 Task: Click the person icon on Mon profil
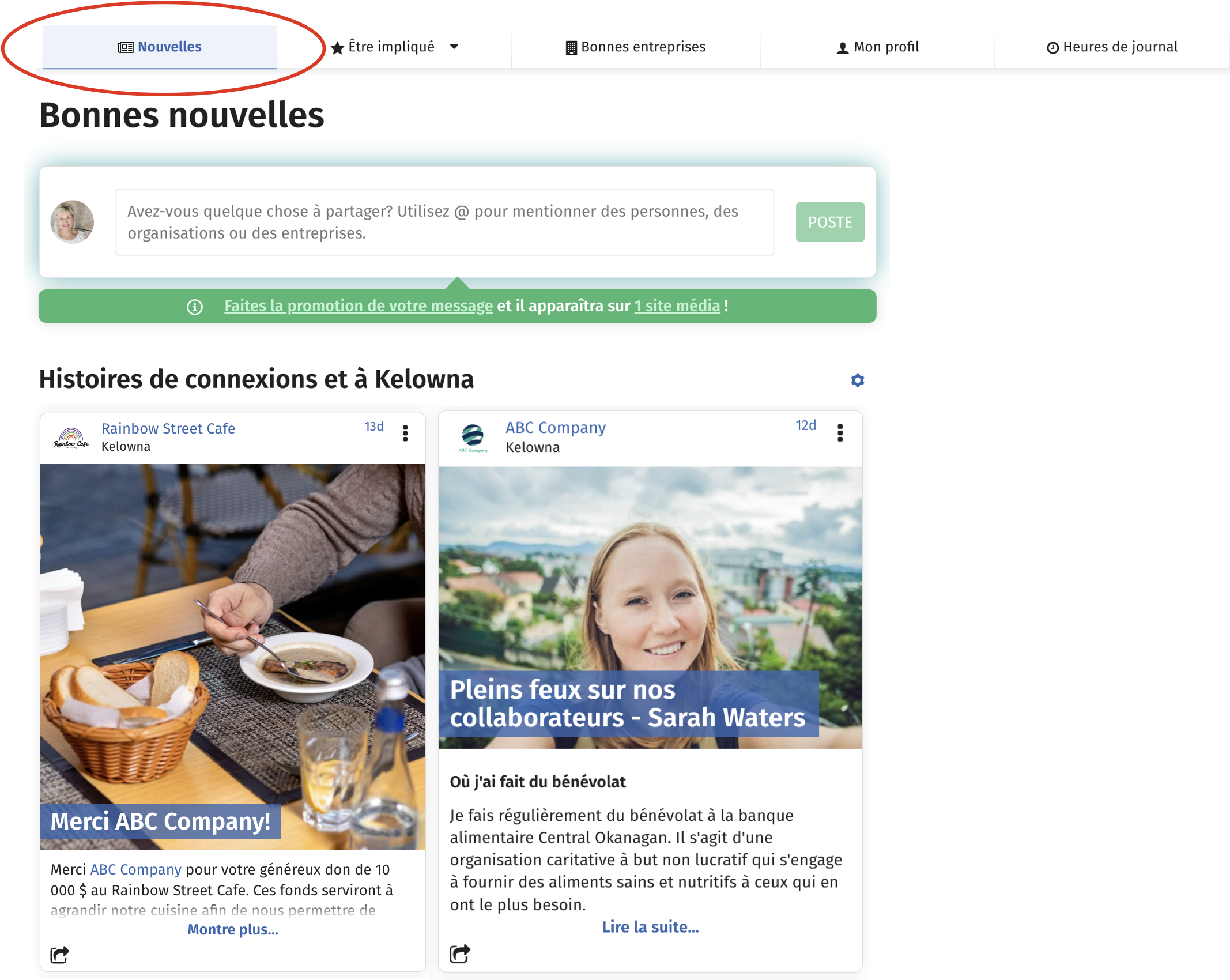tap(842, 47)
